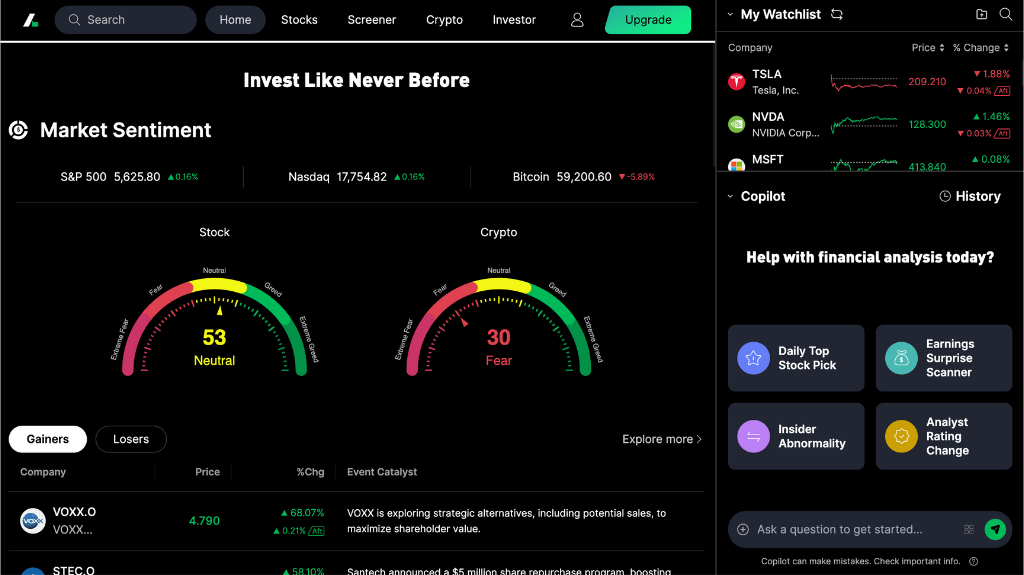Click the VOXX company logo
1024x575 pixels.
pyautogui.click(x=33, y=521)
